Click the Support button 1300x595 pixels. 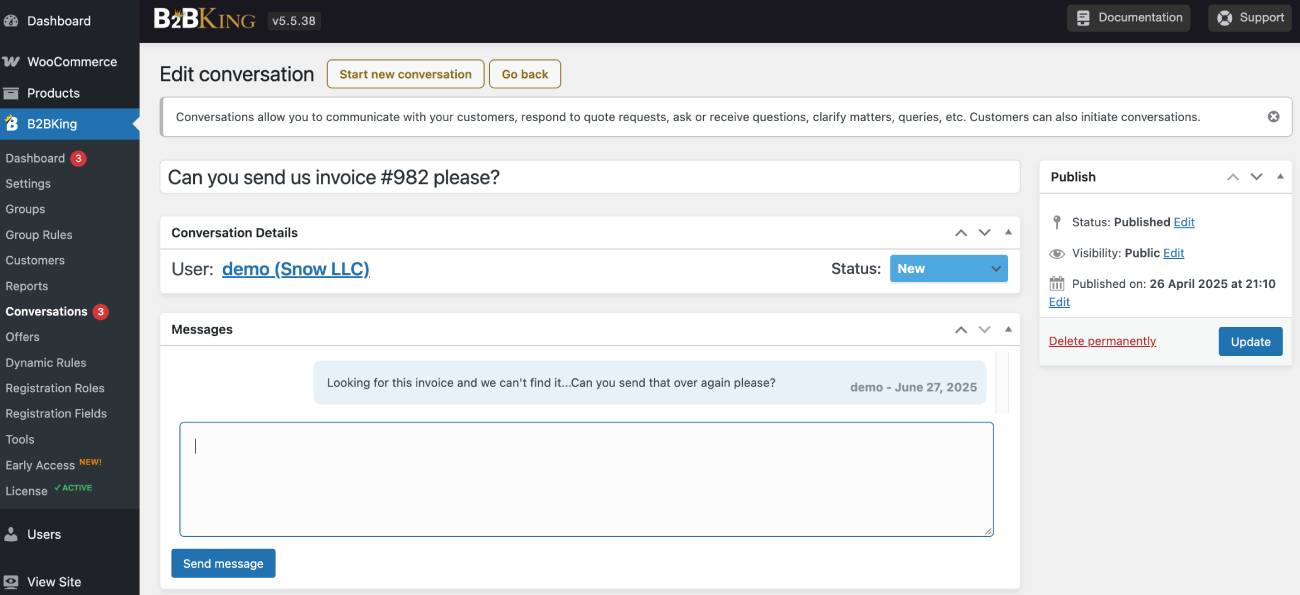(x=1250, y=17)
